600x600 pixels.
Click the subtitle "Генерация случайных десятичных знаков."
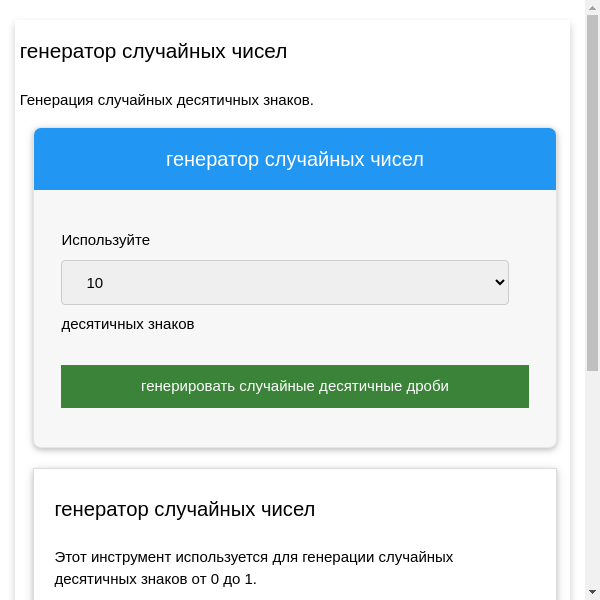pos(167,100)
